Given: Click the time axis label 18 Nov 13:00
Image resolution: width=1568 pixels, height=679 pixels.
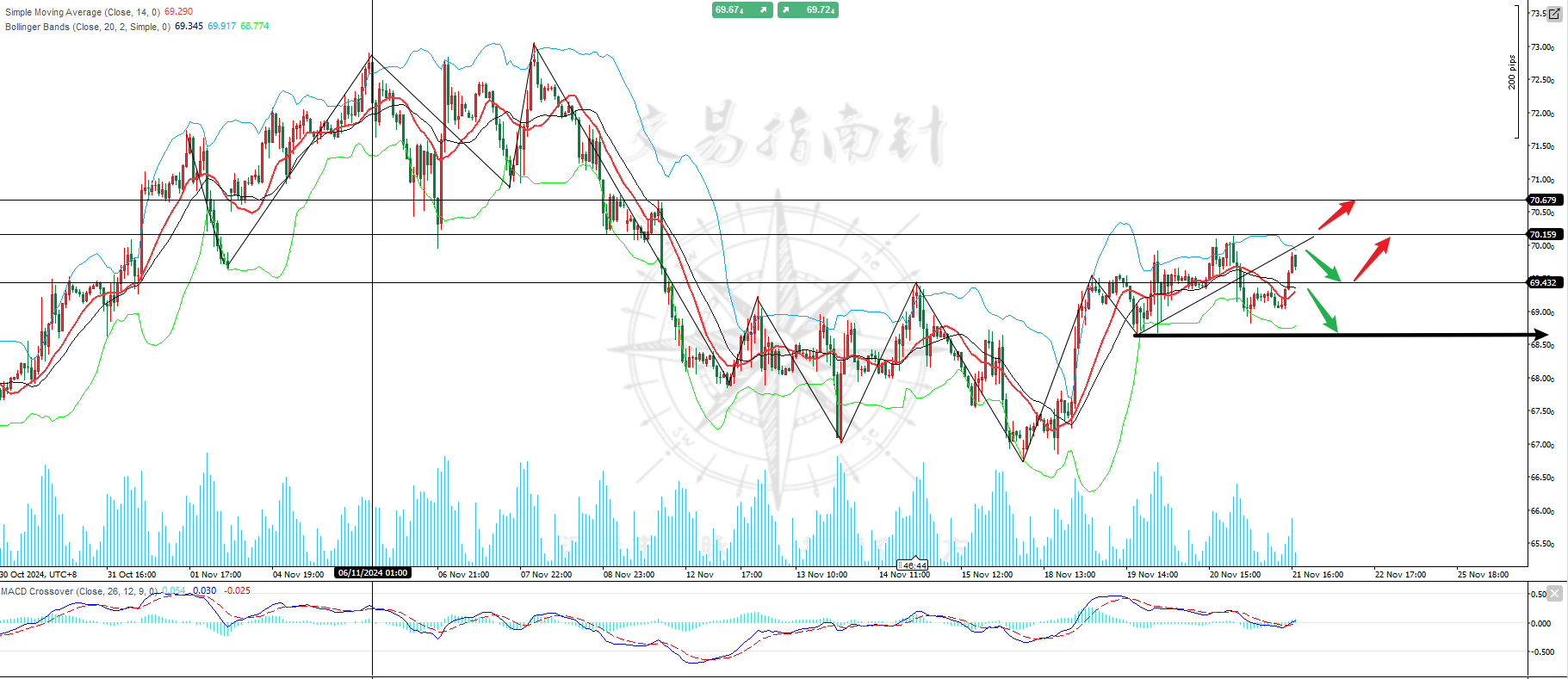Looking at the screenshot, I should [1069, 574].
